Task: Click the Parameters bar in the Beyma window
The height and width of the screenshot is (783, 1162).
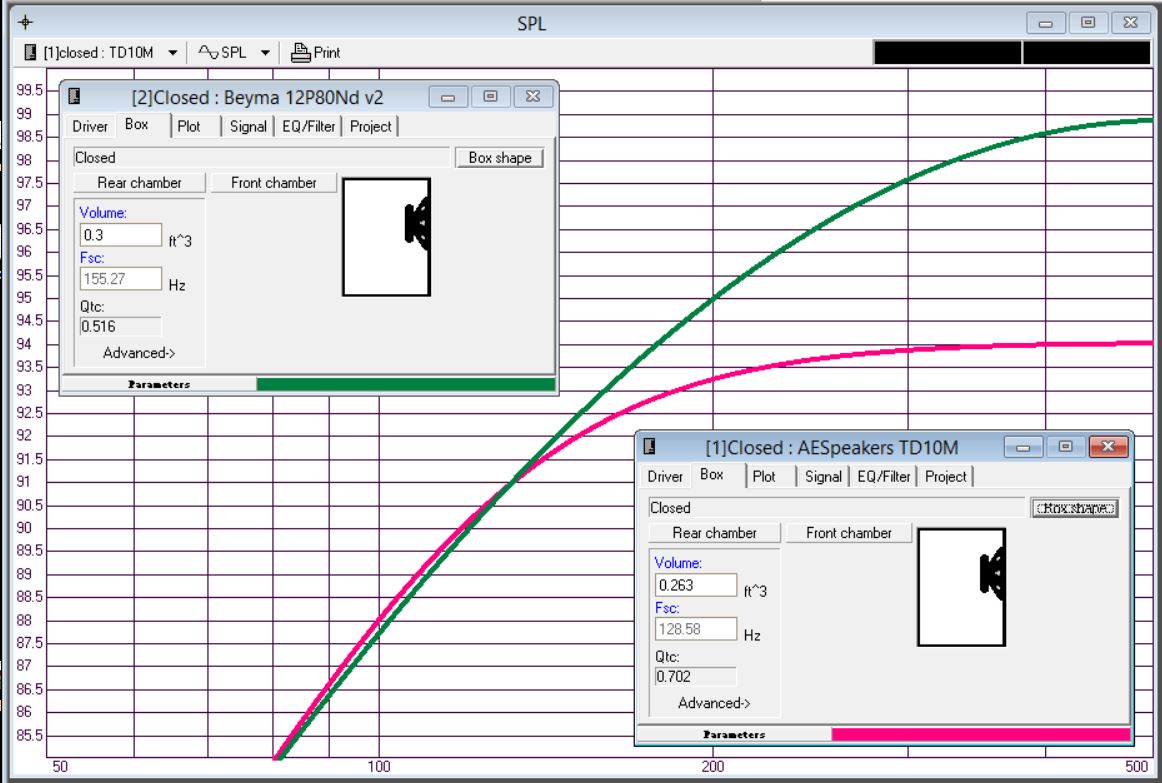Action: tap(159, 384)
